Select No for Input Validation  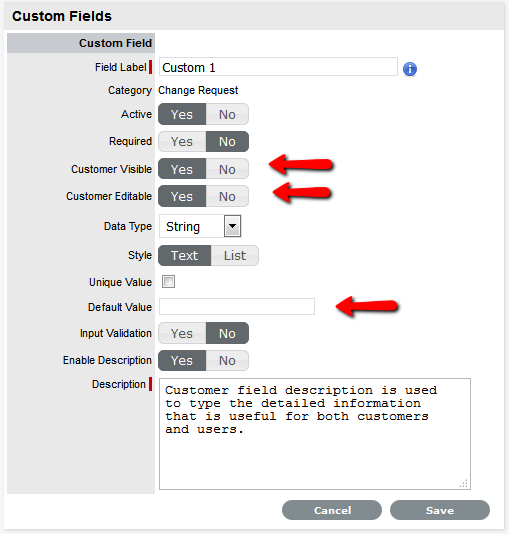(227, 333)
